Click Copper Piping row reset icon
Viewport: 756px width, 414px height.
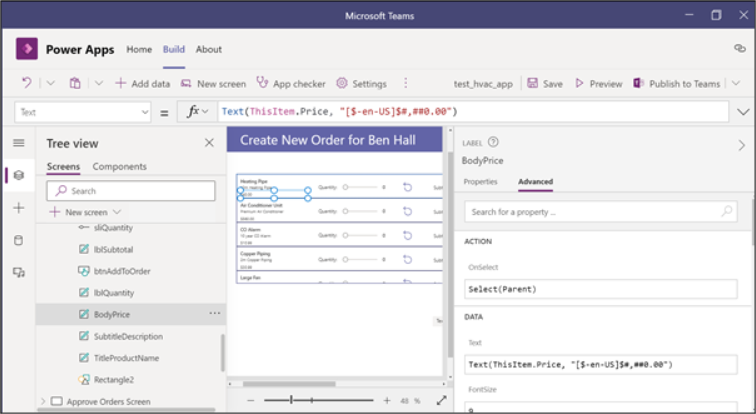pyautogui.click(x=407, y=259)
